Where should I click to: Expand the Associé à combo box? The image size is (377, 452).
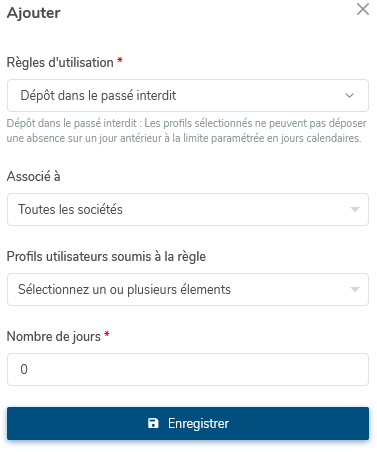(x=188, y=209)
